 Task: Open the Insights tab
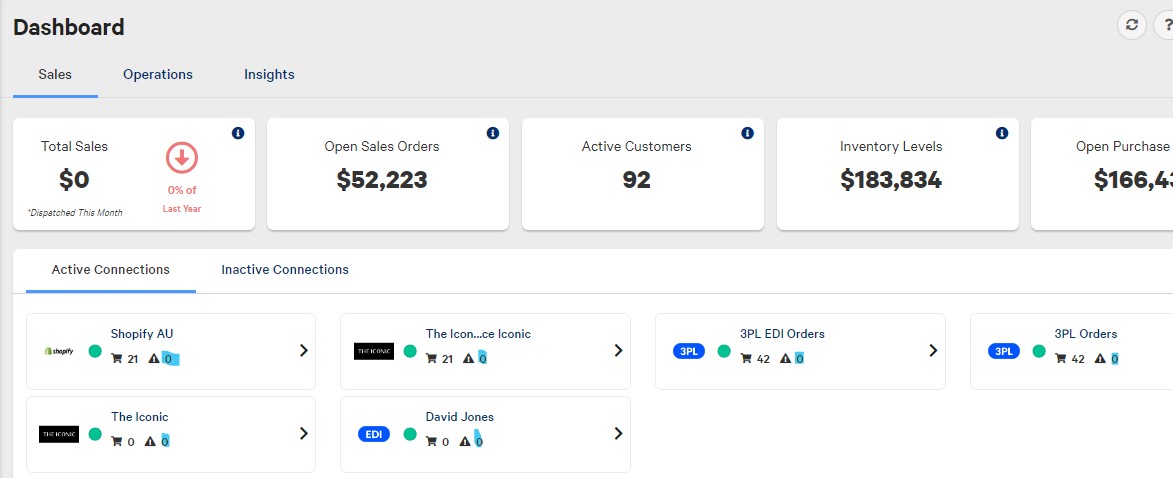pos(269,75)
